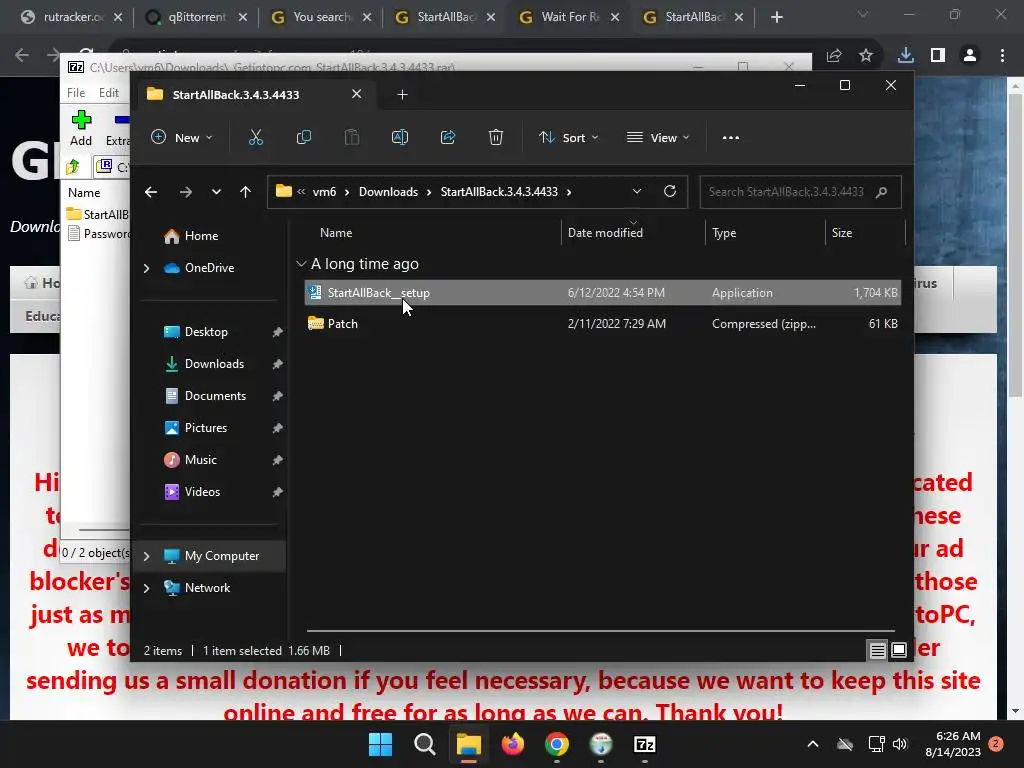
Task: Click Chrome downloads icon
Action: [x=905, y=56]
